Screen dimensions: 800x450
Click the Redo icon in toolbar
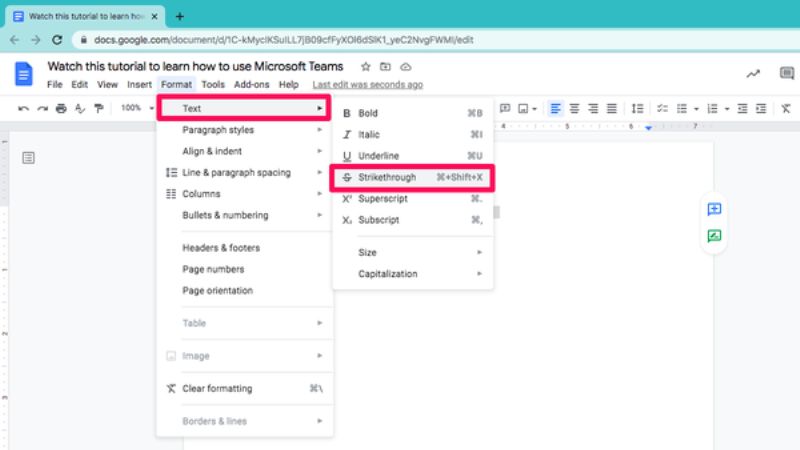click(x=43, y=108)
